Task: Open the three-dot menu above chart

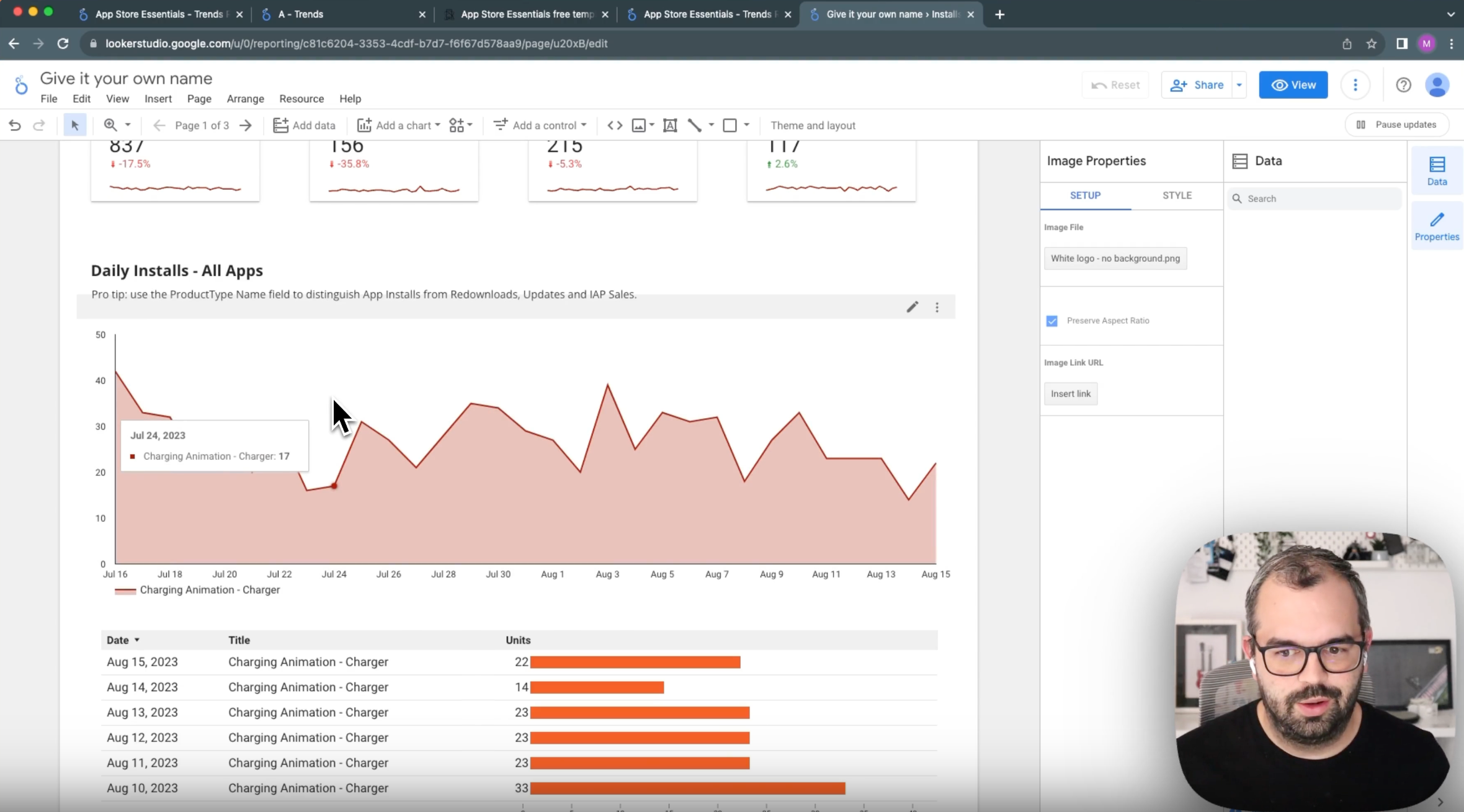Action: [x=937, y=307]
